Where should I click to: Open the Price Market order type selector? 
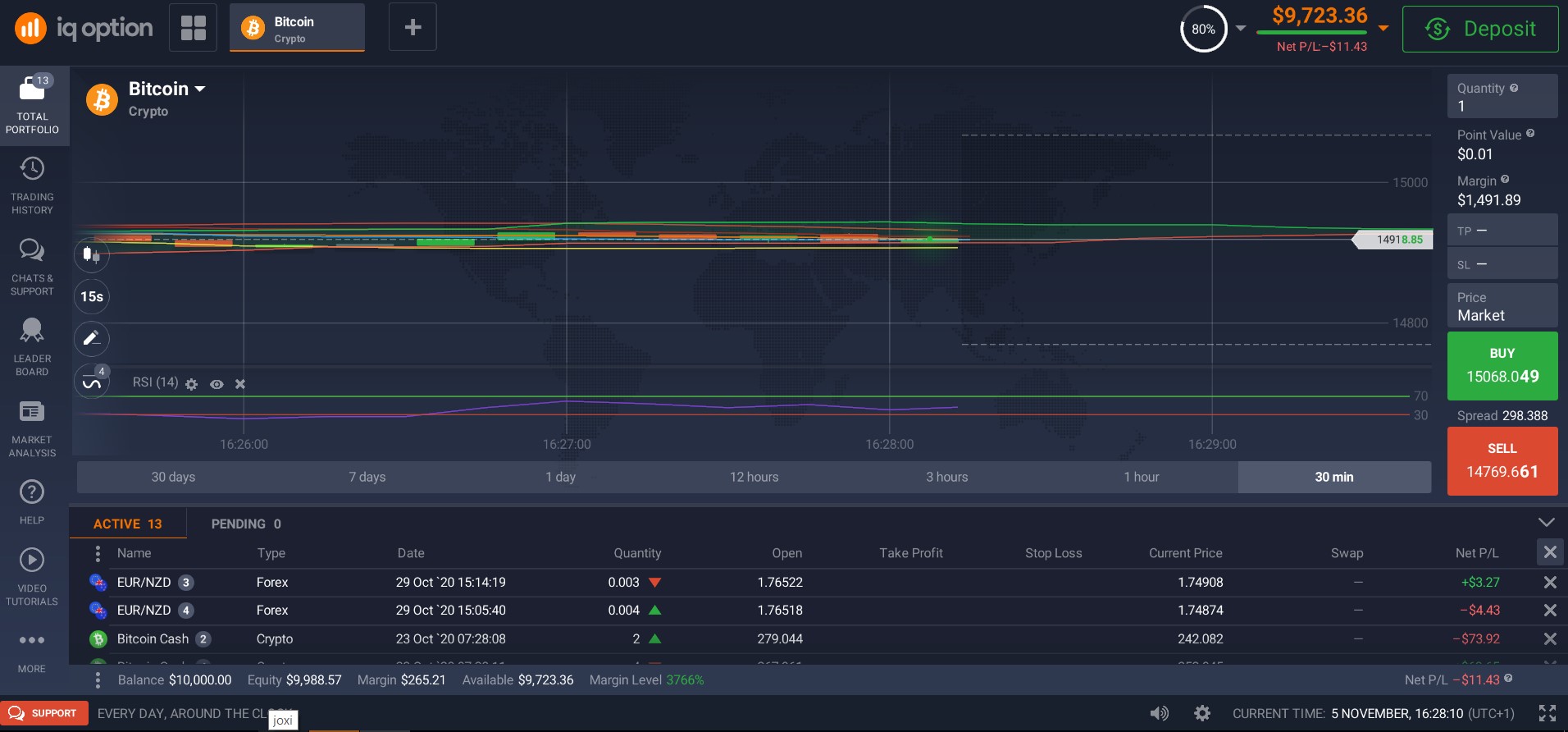(1502, 306)
